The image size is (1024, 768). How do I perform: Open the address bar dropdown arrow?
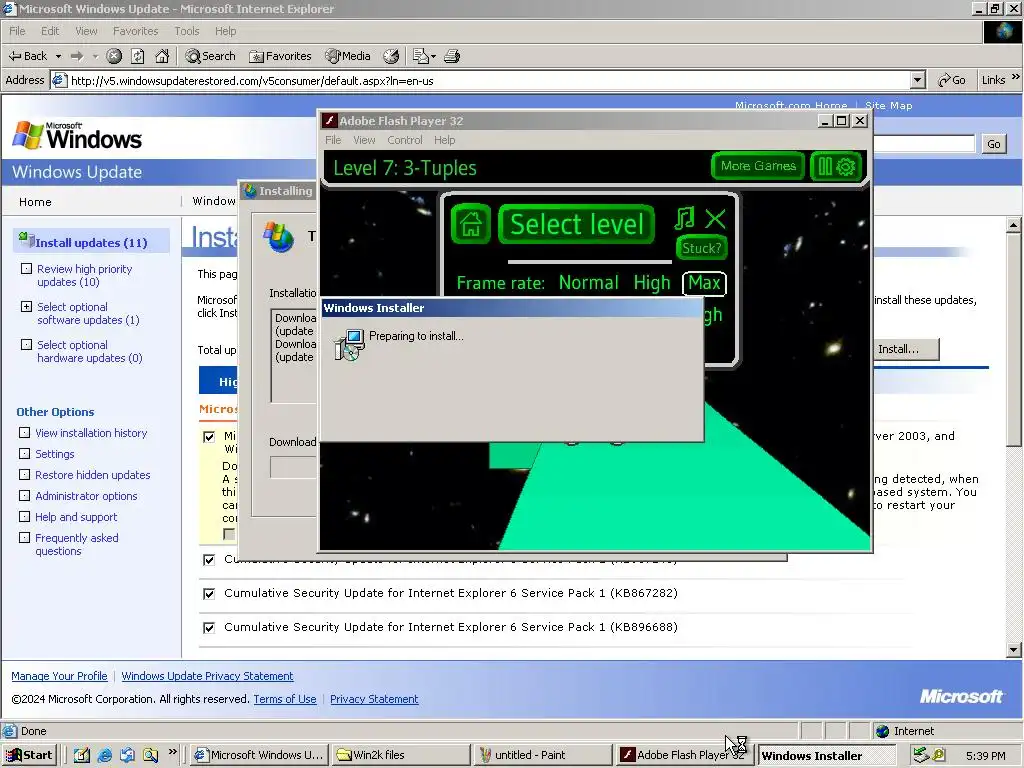point(918,80)
